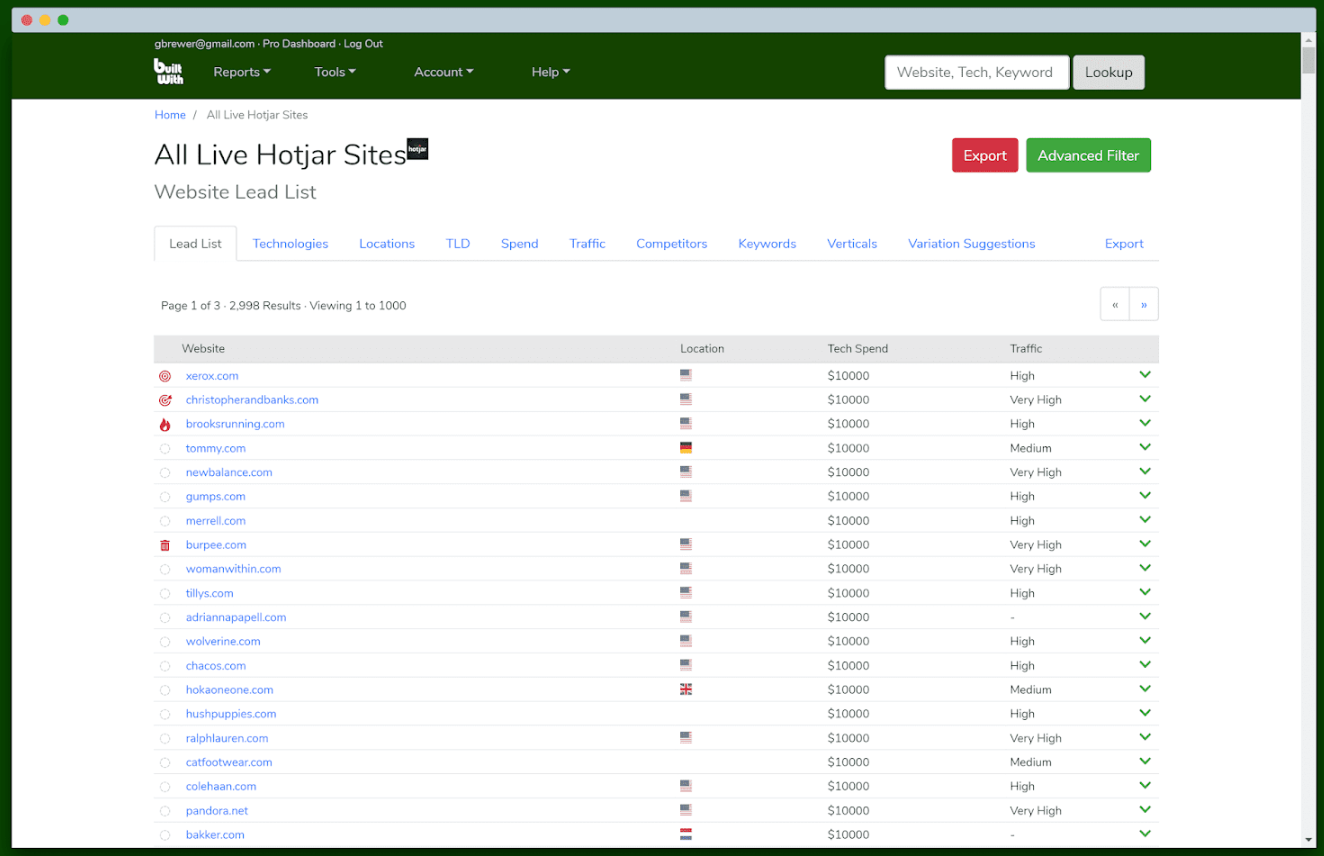Switch to the Competitors tab

click(x=671, y=244)
